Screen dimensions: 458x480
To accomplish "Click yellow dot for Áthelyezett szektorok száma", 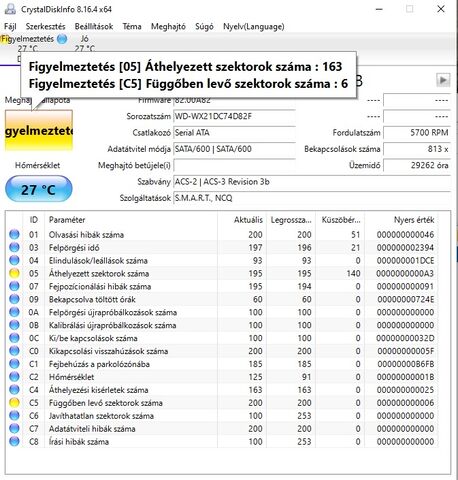I will [x=14, y=274].
